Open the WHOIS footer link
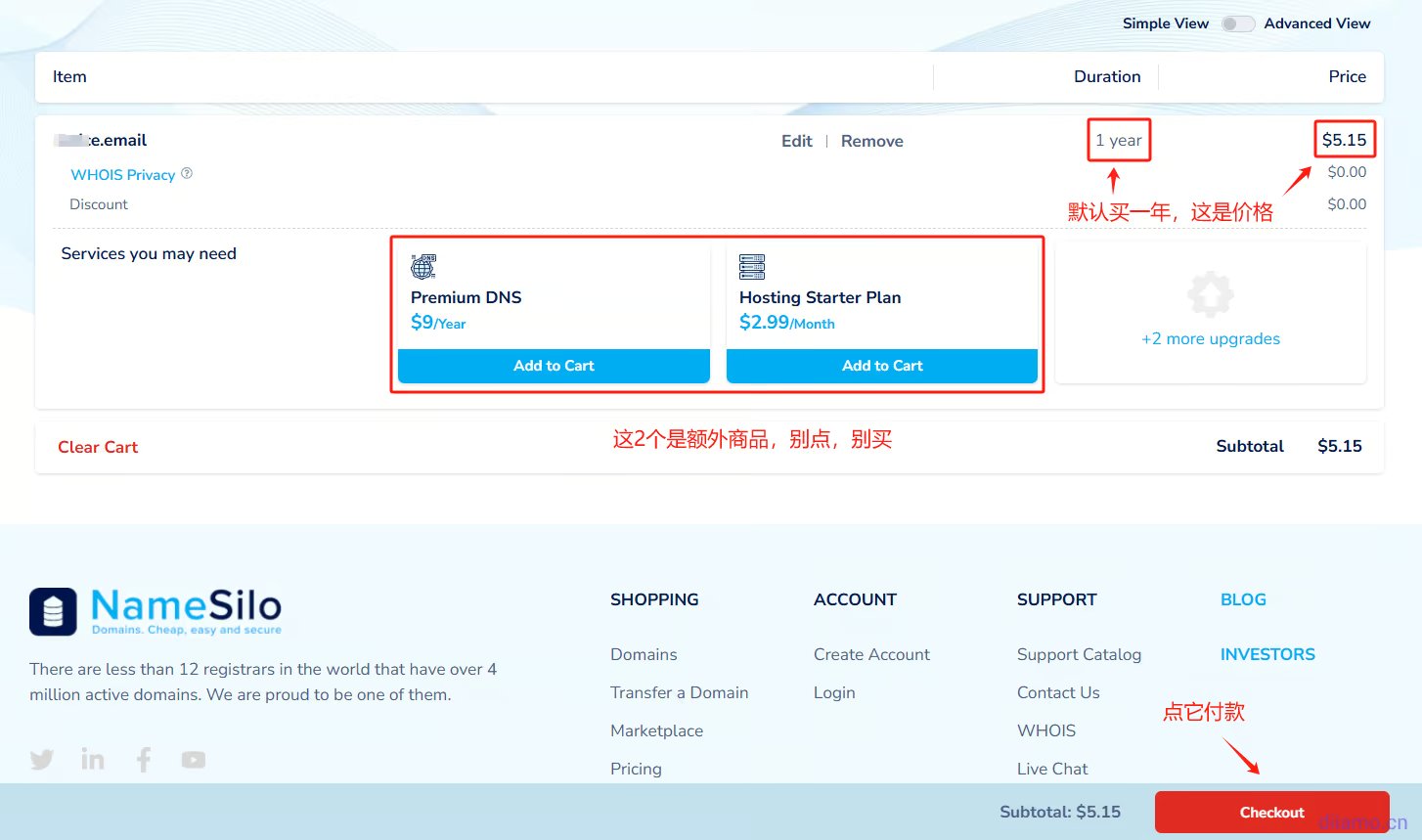The width and height of the screenshot is (1422, 840). coord(1046,730)
